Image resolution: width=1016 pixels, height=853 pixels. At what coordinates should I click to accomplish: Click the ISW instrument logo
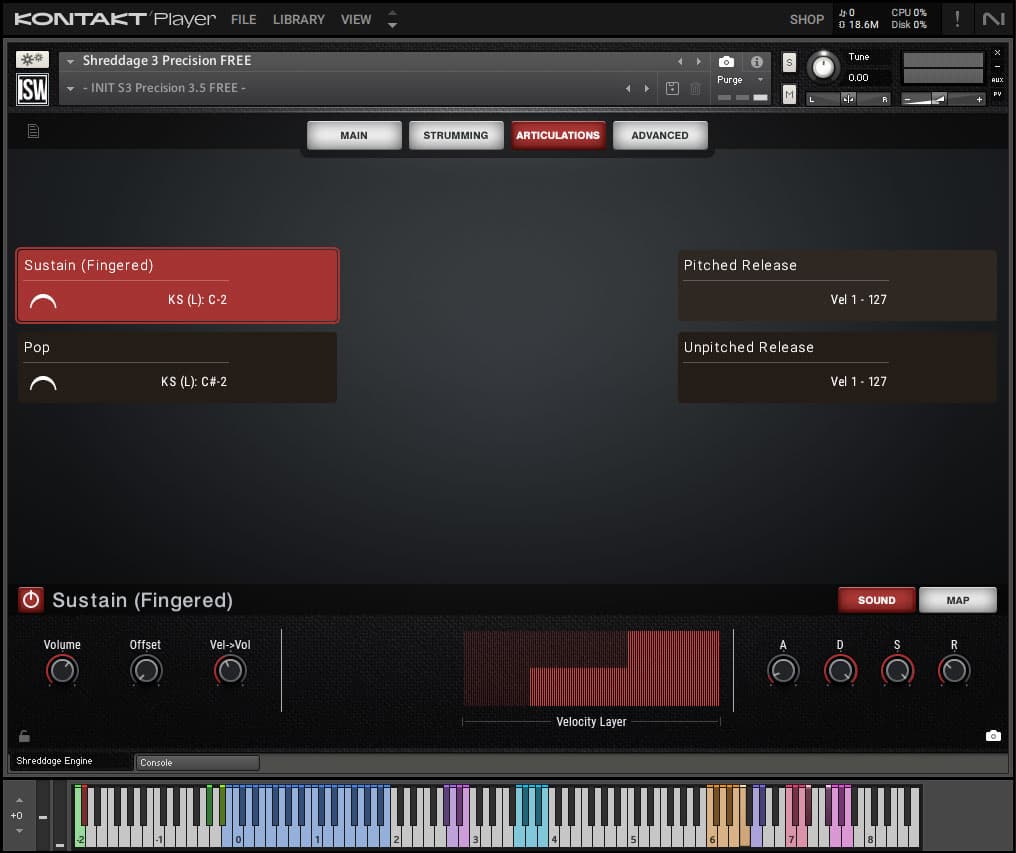point(32,89)
